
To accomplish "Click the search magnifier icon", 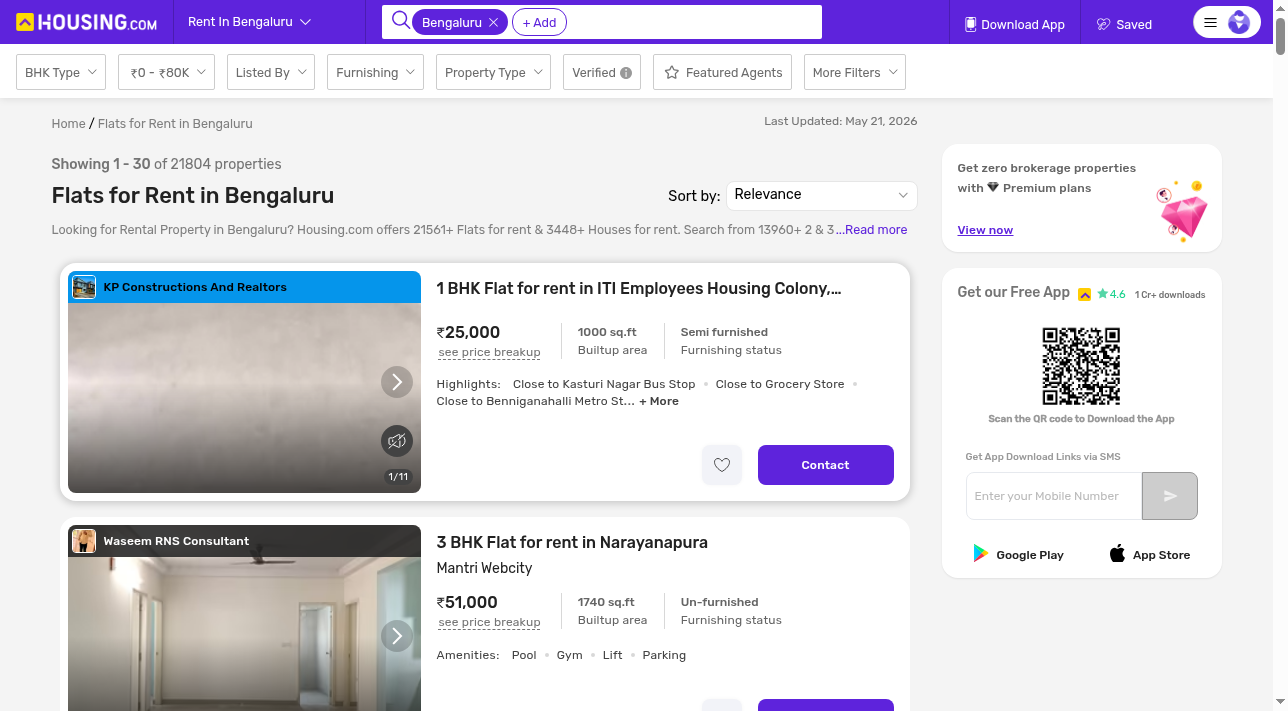I will pyautogui.click(x=400, y=21).
